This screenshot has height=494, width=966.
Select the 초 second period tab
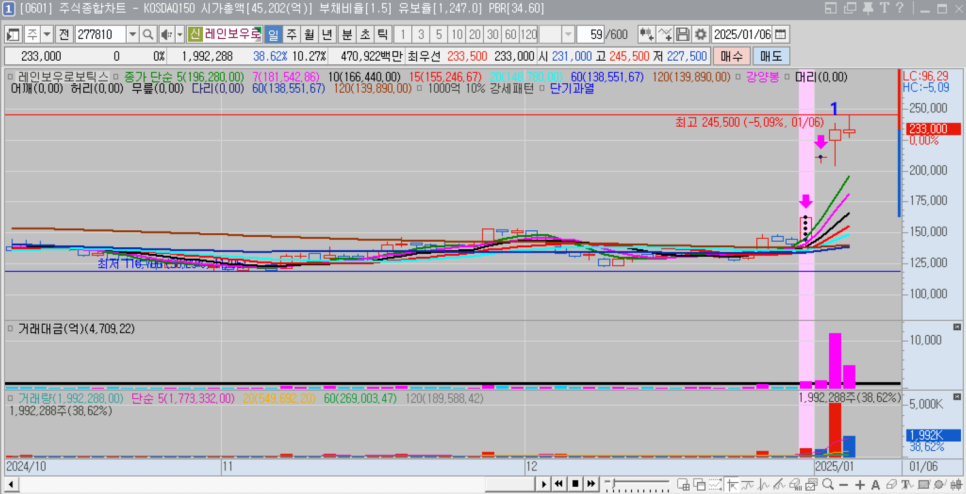click(x=365, y=34)
